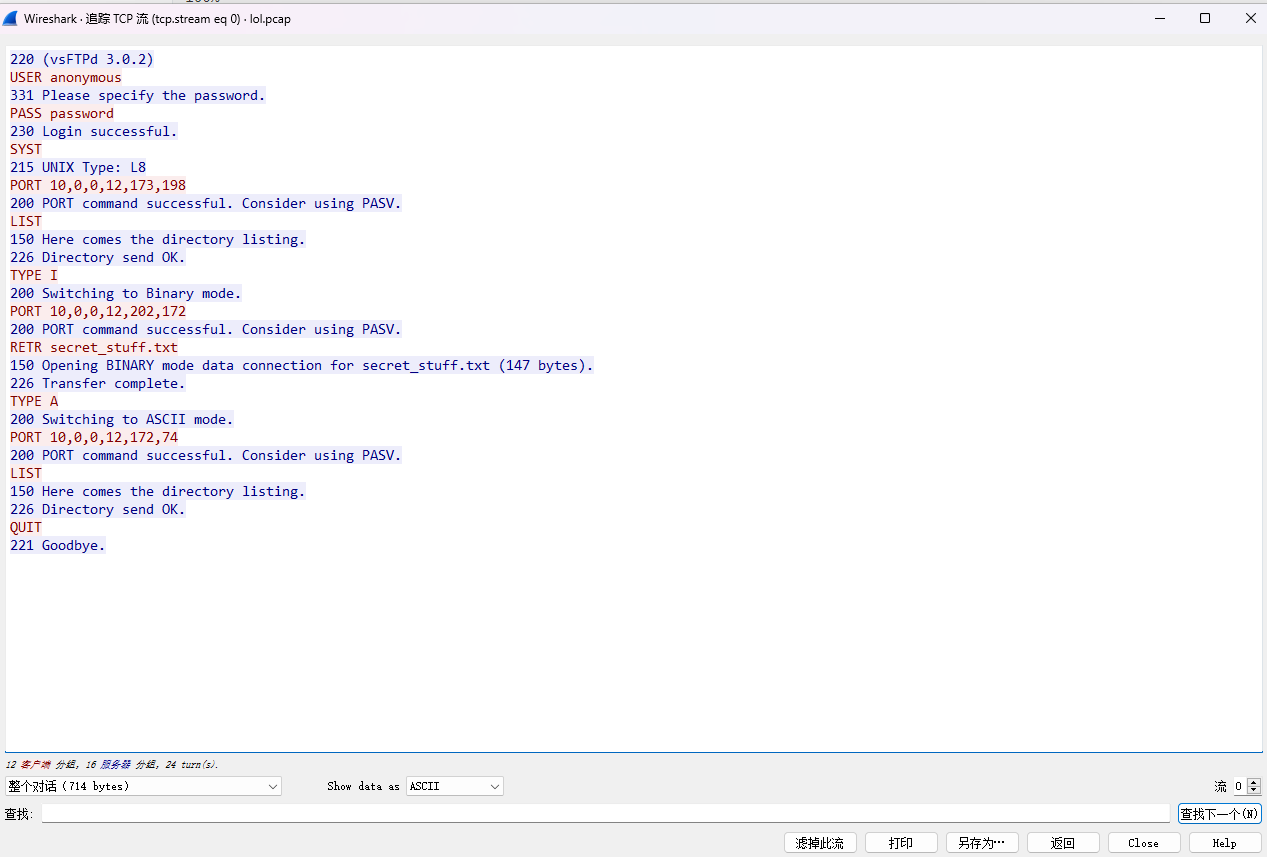Click the 另存为… save as button
1267x857 pixels.
coord(982,843)
